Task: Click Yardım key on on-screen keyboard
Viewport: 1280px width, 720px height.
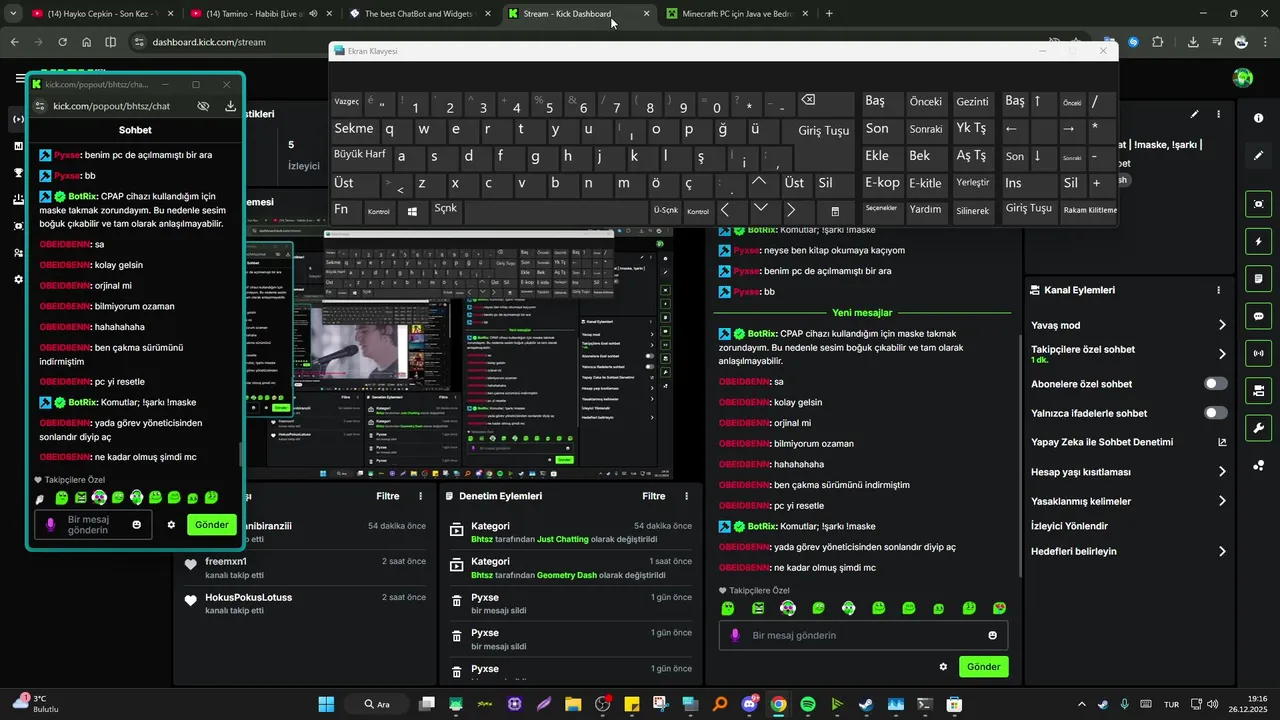Action: tap(925, 210)
